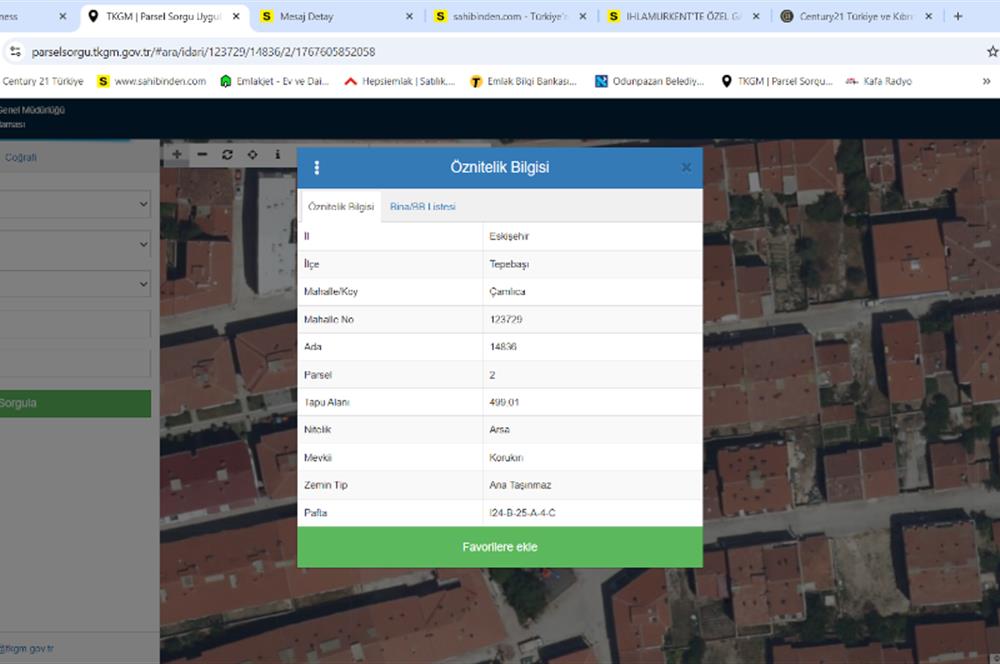Click the Favorilere ekle button
This screenshot has height=664, width=1000.
(x=499, y=547)
